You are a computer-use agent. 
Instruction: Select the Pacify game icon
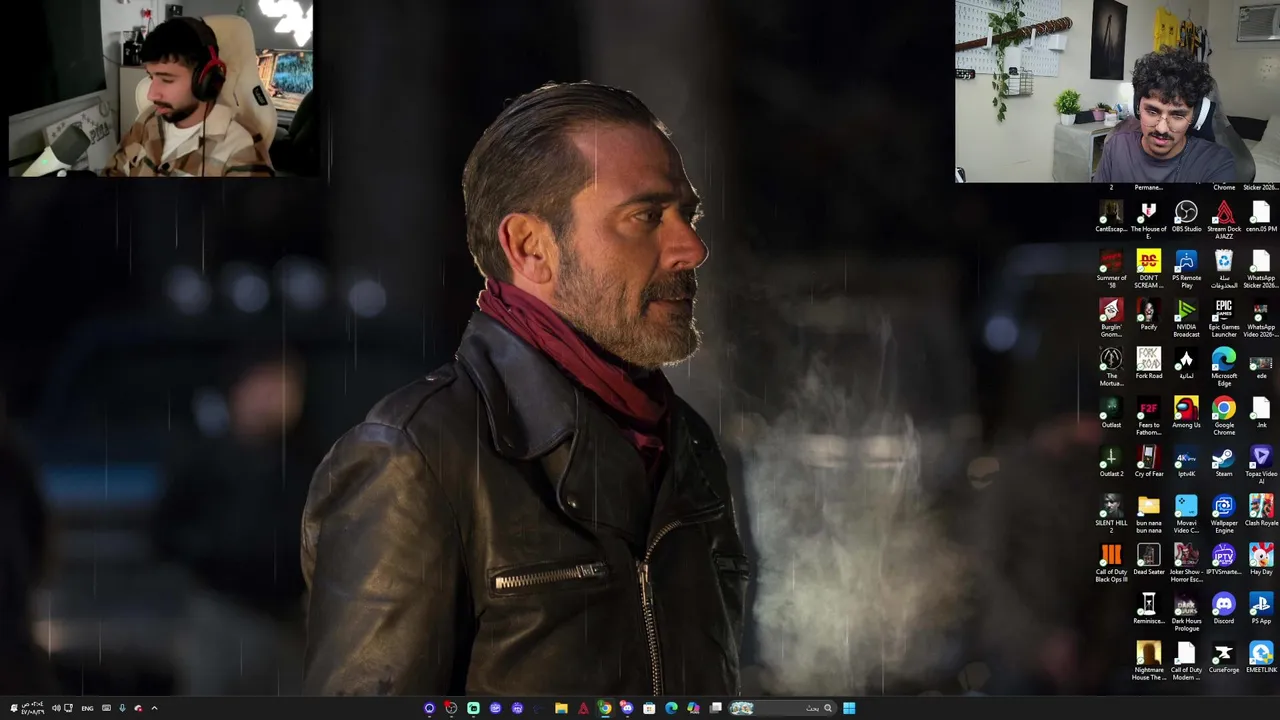click(1148, 315)
